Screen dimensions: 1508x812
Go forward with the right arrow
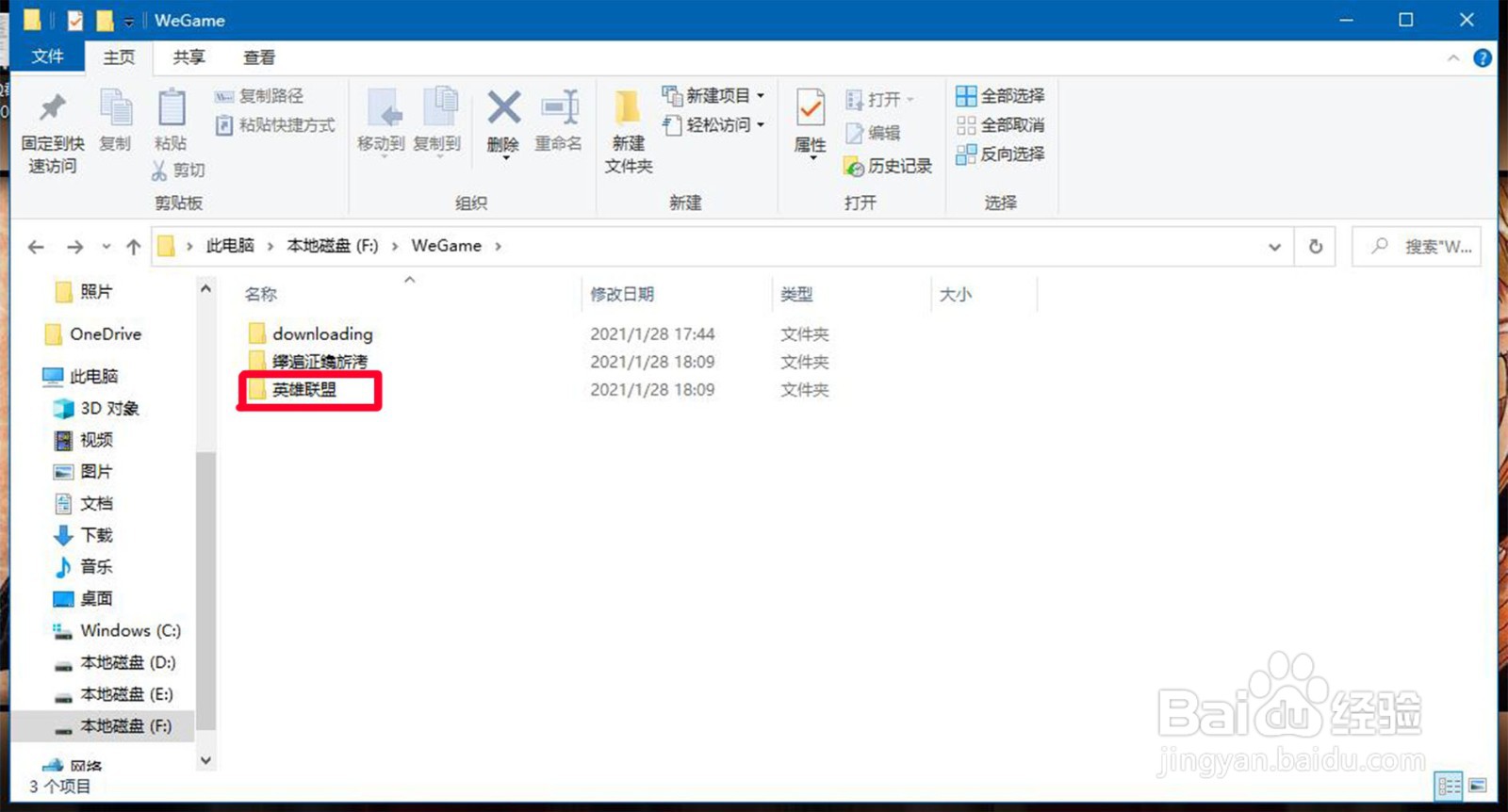tap(74, 247)
